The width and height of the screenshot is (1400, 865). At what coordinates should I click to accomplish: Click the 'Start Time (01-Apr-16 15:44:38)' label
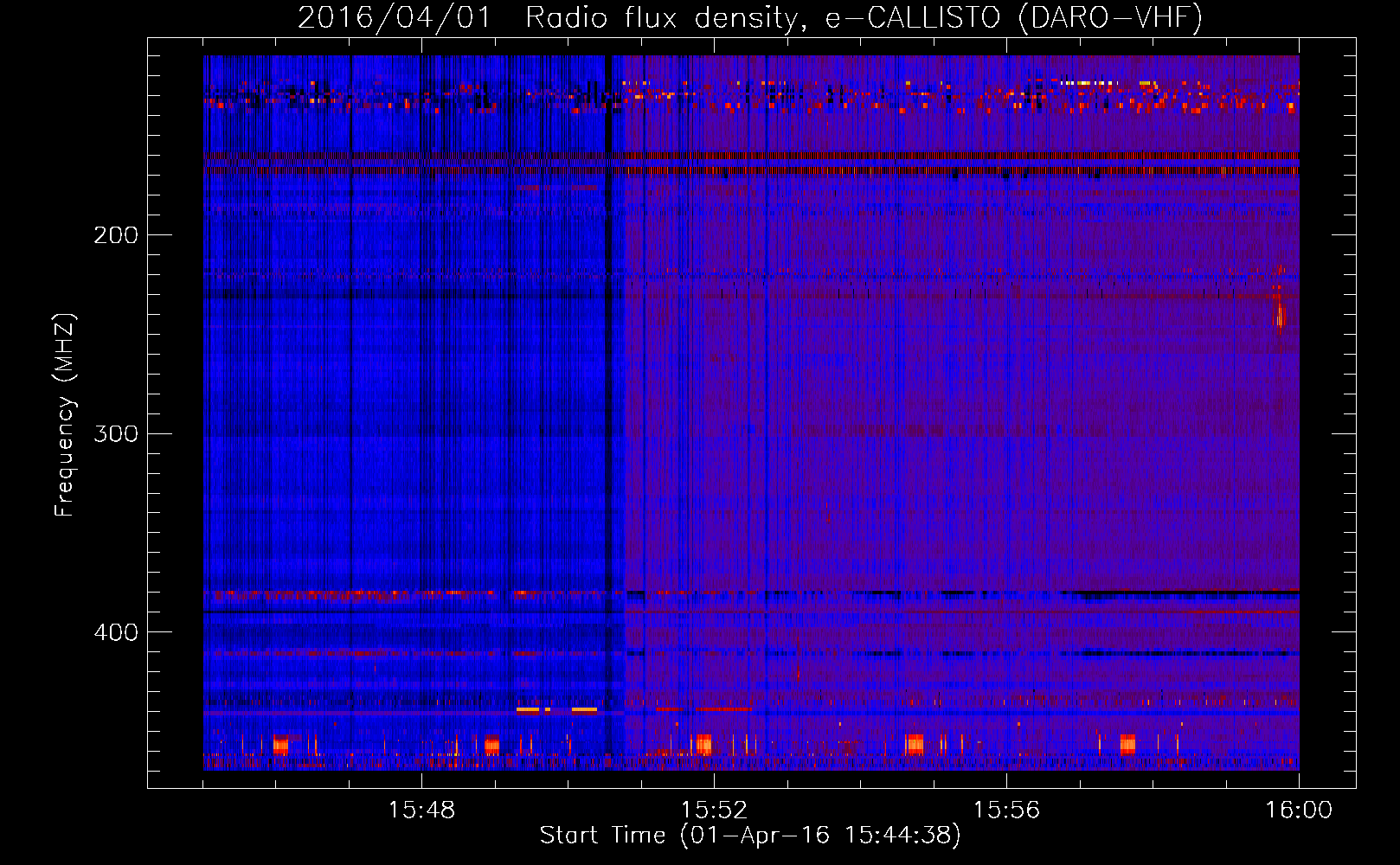[750, 836]
